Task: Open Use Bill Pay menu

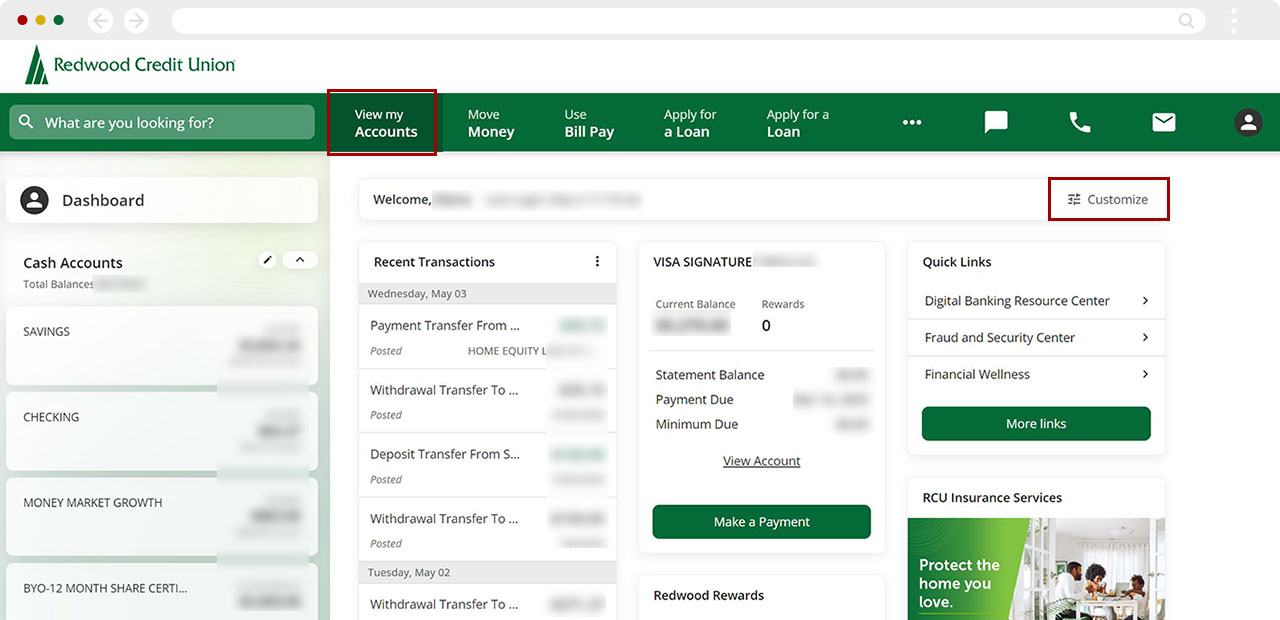Action: pos(589,123)
